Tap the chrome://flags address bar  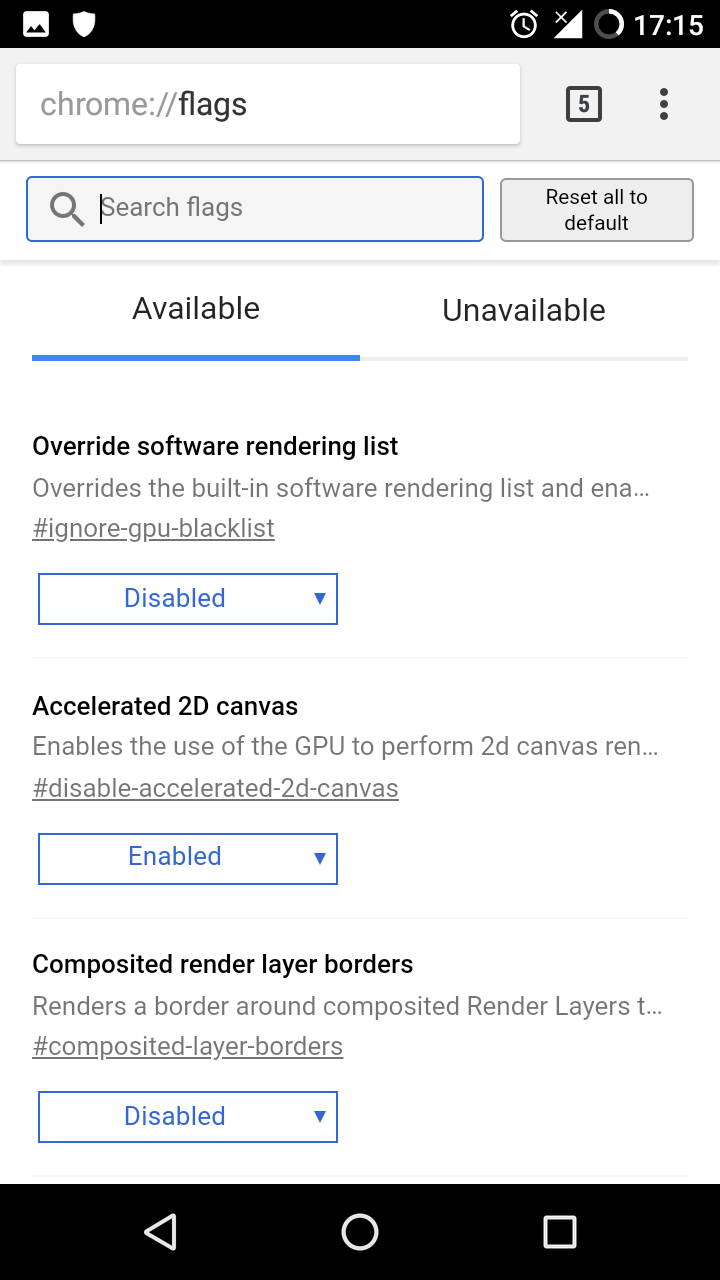(267, 104)
